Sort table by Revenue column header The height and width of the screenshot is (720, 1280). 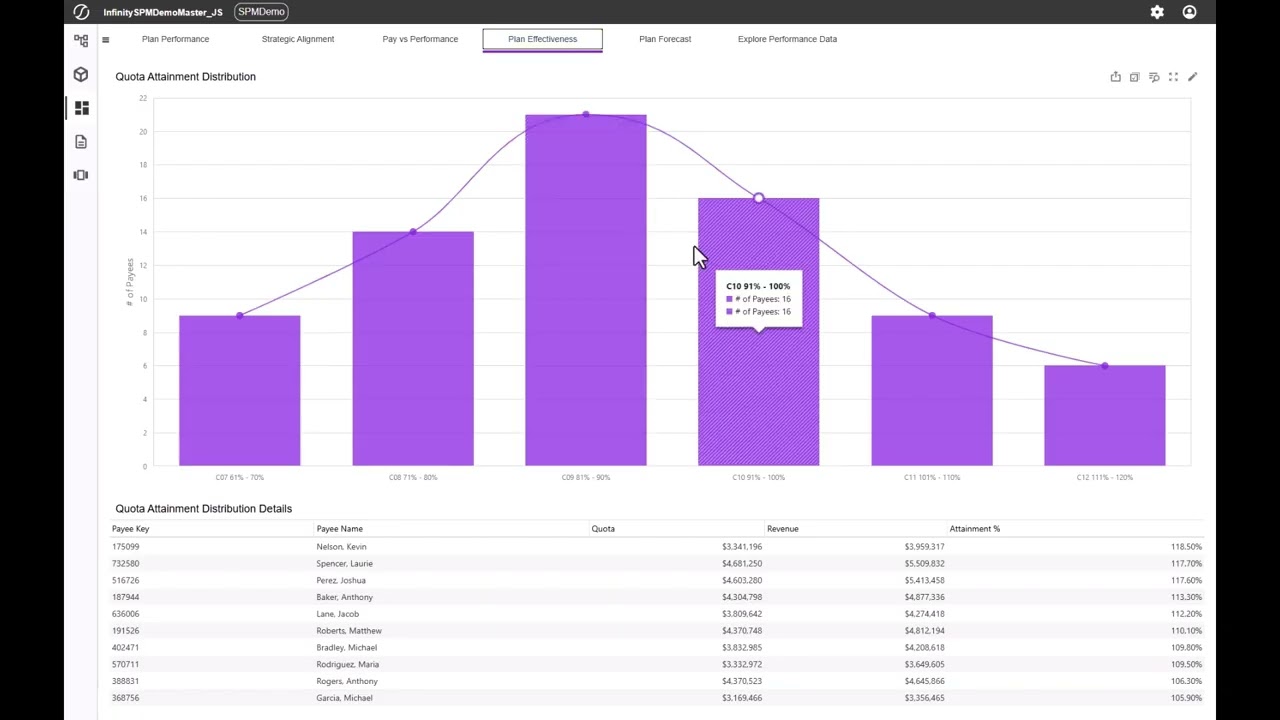pos(783,529)
